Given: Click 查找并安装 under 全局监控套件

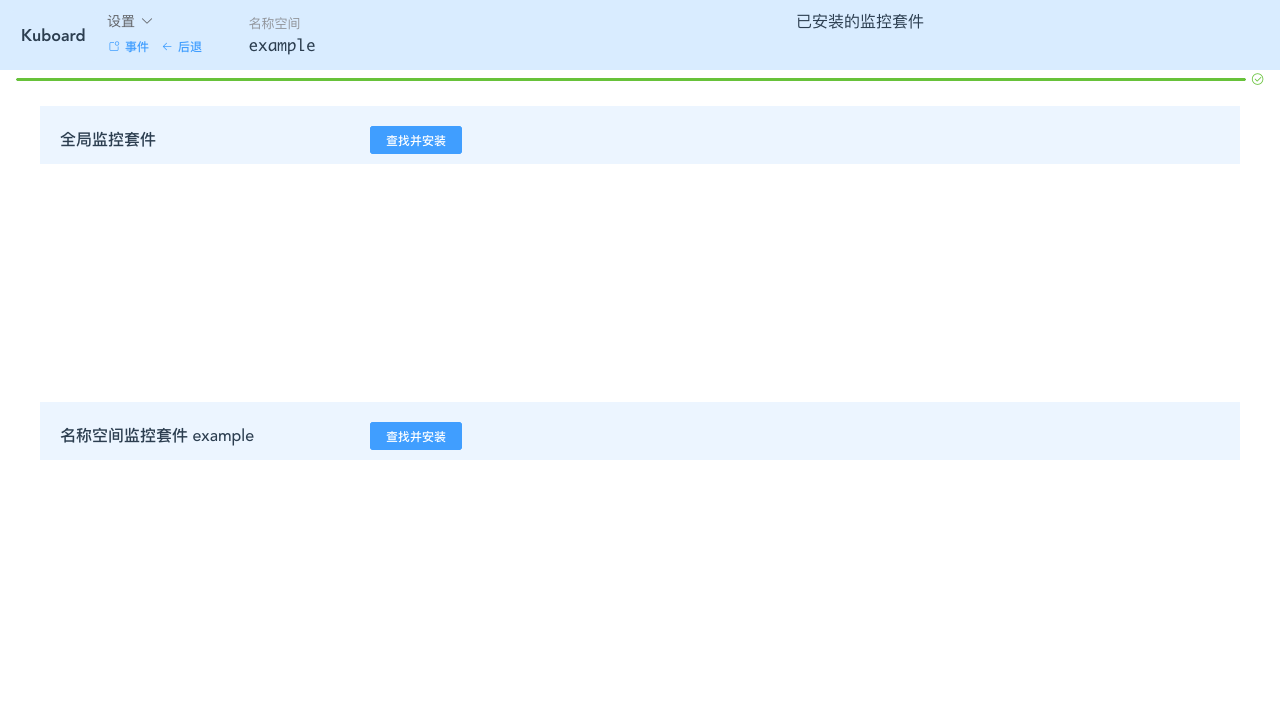Looking at the screenshot, I should click(416, 140).
